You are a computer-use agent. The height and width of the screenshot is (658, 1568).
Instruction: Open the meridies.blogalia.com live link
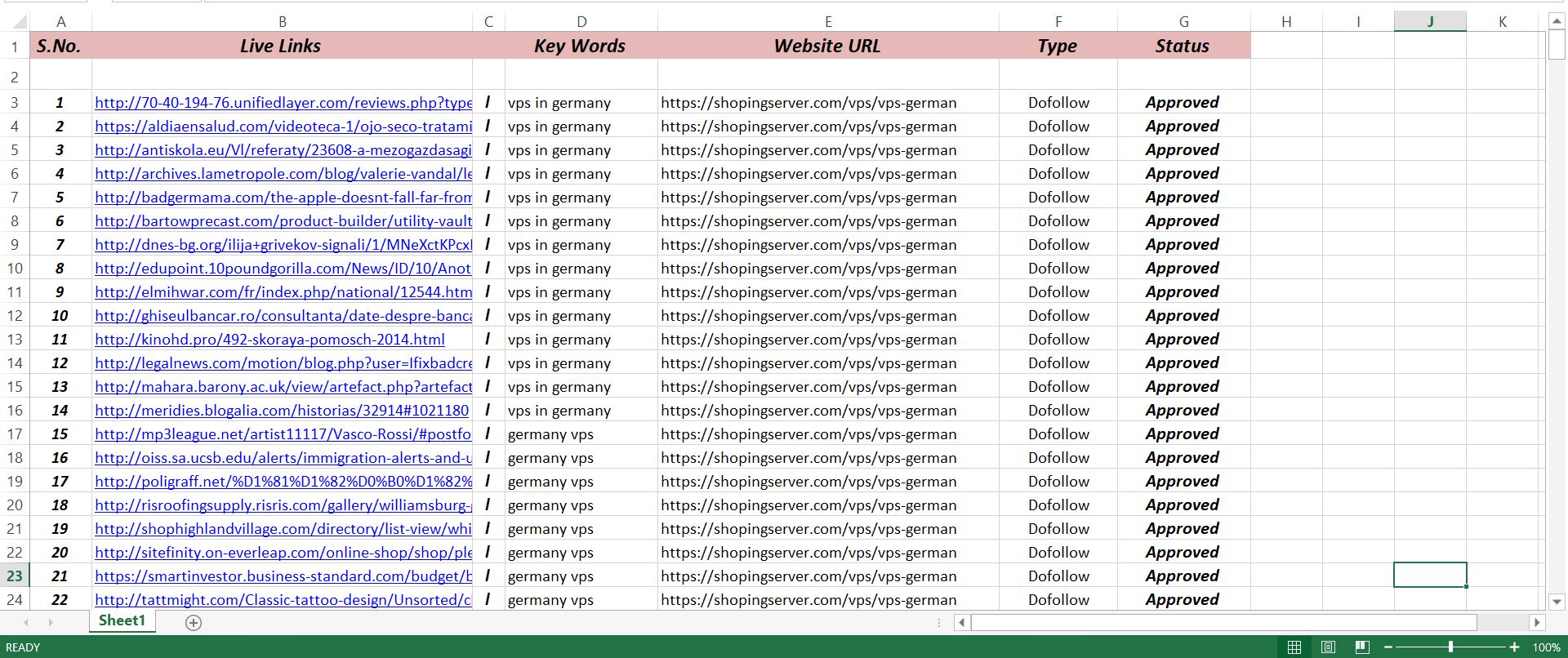pyautogui.click(x=282, y=411)
